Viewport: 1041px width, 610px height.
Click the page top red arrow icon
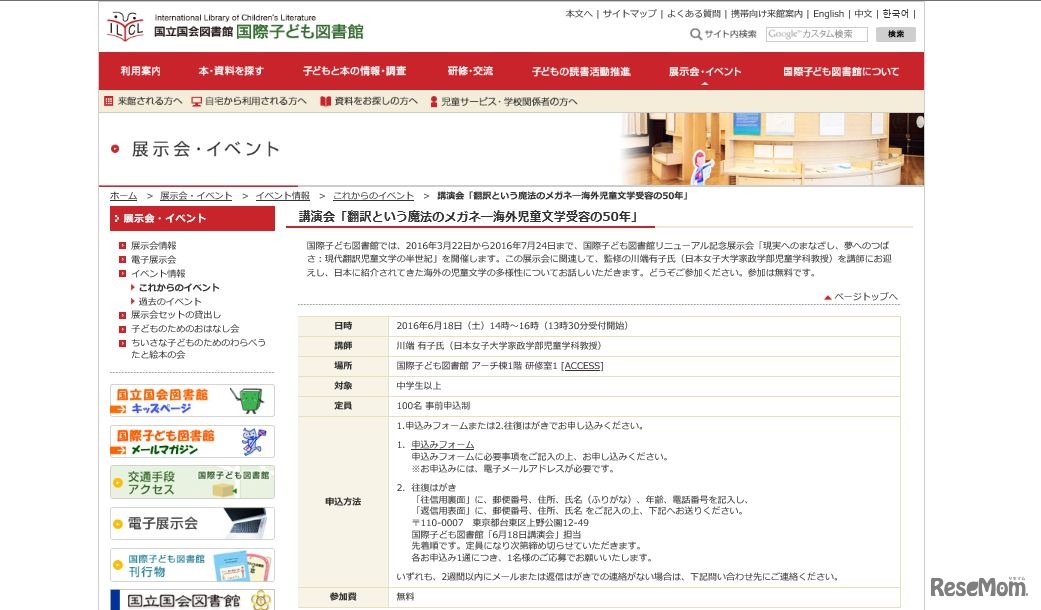827,297
